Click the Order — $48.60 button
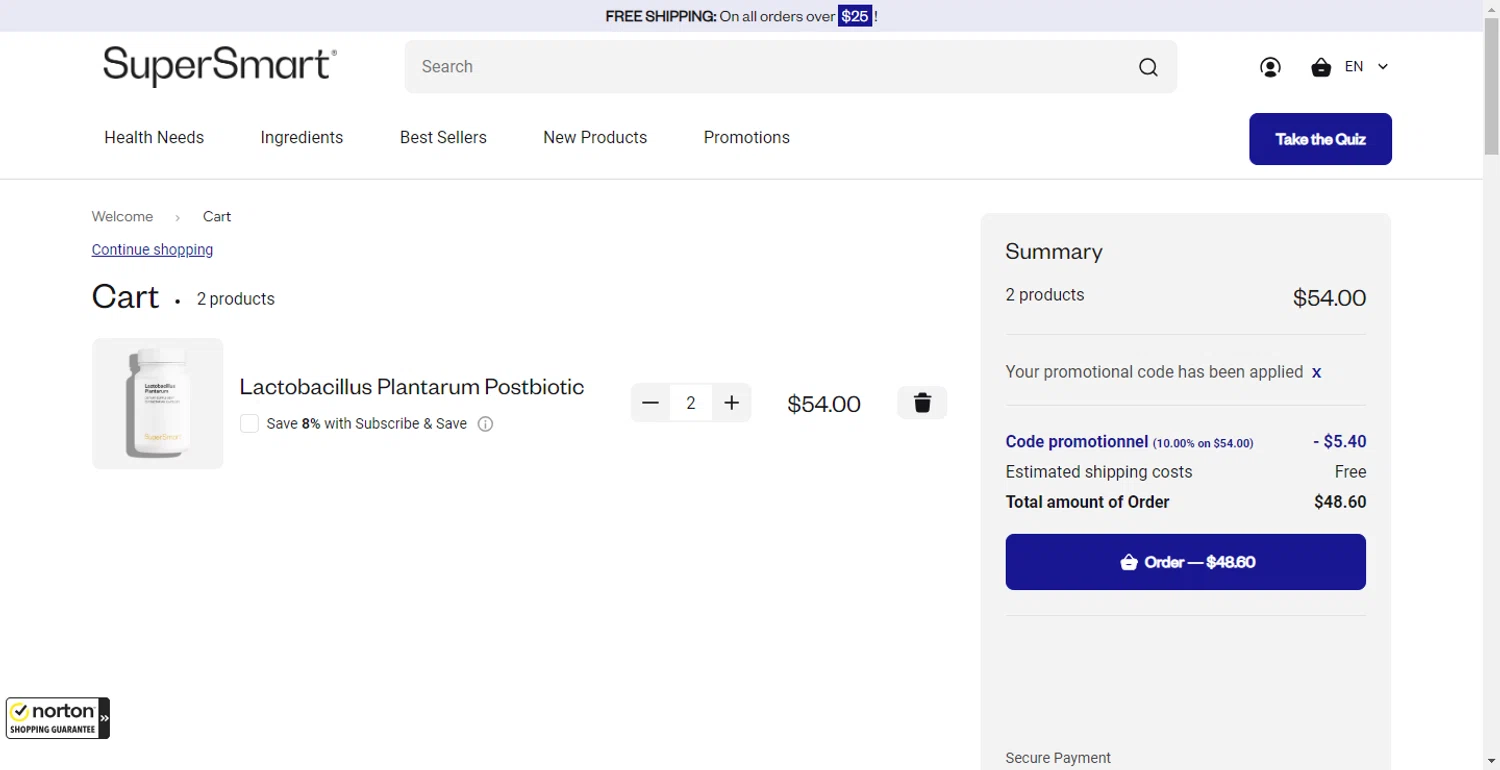 click(1185, 562)
